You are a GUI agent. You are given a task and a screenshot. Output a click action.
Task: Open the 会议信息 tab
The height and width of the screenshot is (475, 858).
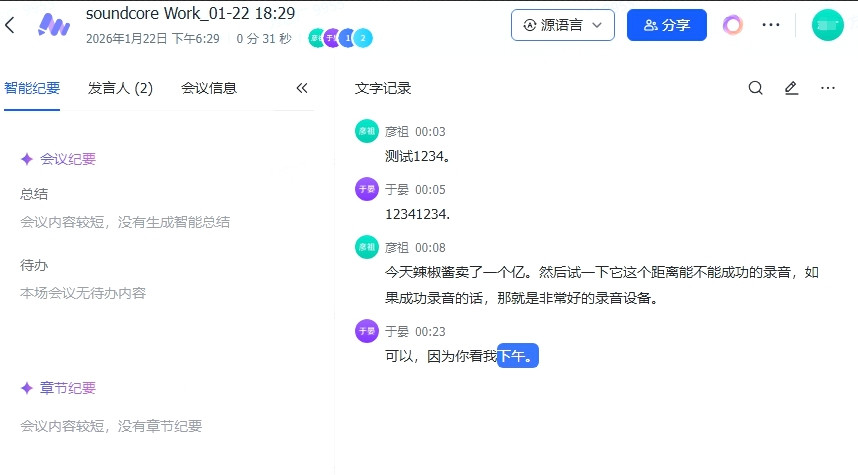coord(209,88)
